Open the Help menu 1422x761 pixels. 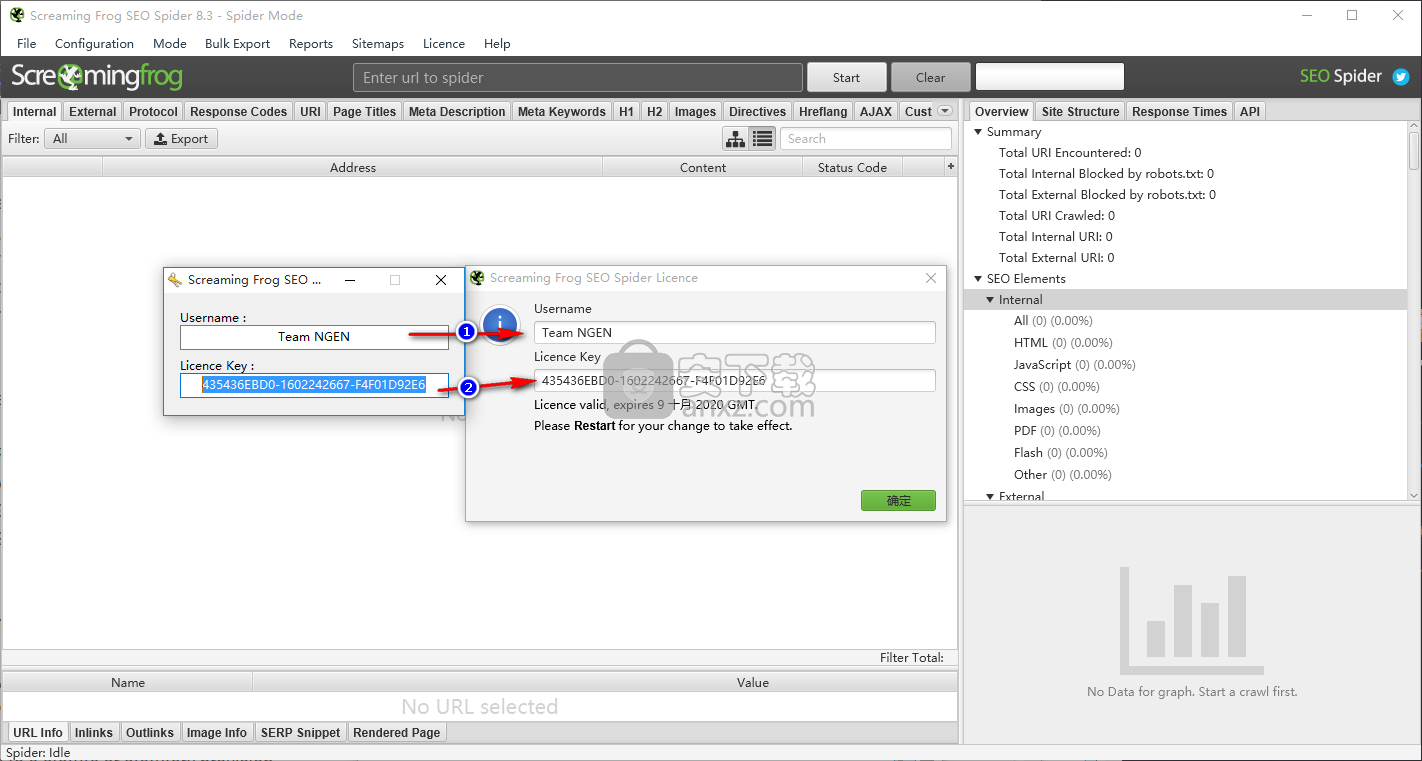(497, 44)
